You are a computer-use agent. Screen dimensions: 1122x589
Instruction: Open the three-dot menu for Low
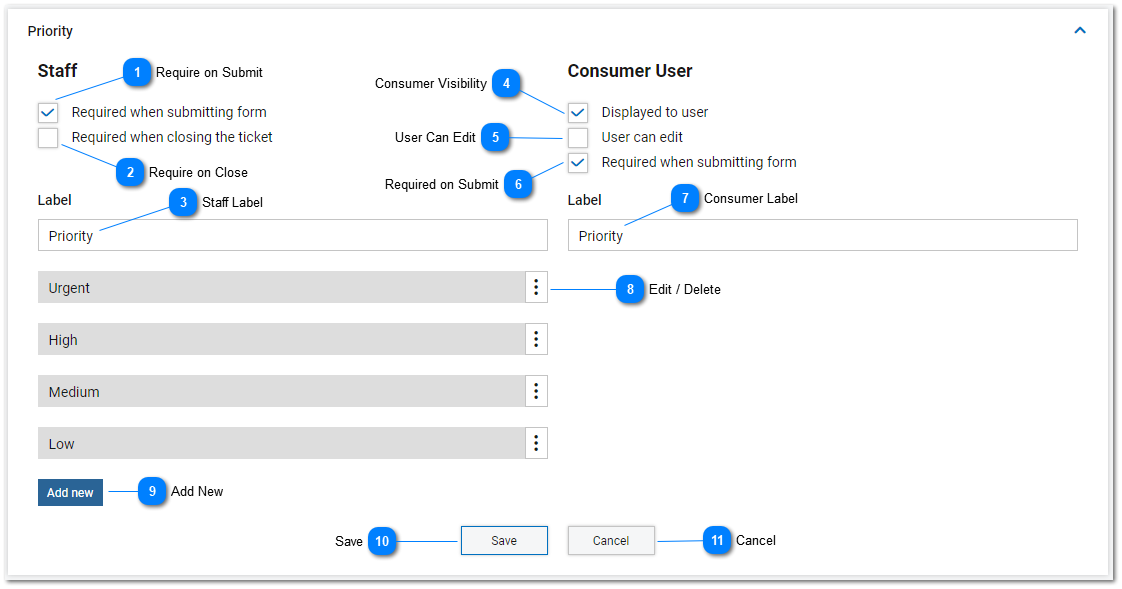pyautogui.click(x=536, y=443)
